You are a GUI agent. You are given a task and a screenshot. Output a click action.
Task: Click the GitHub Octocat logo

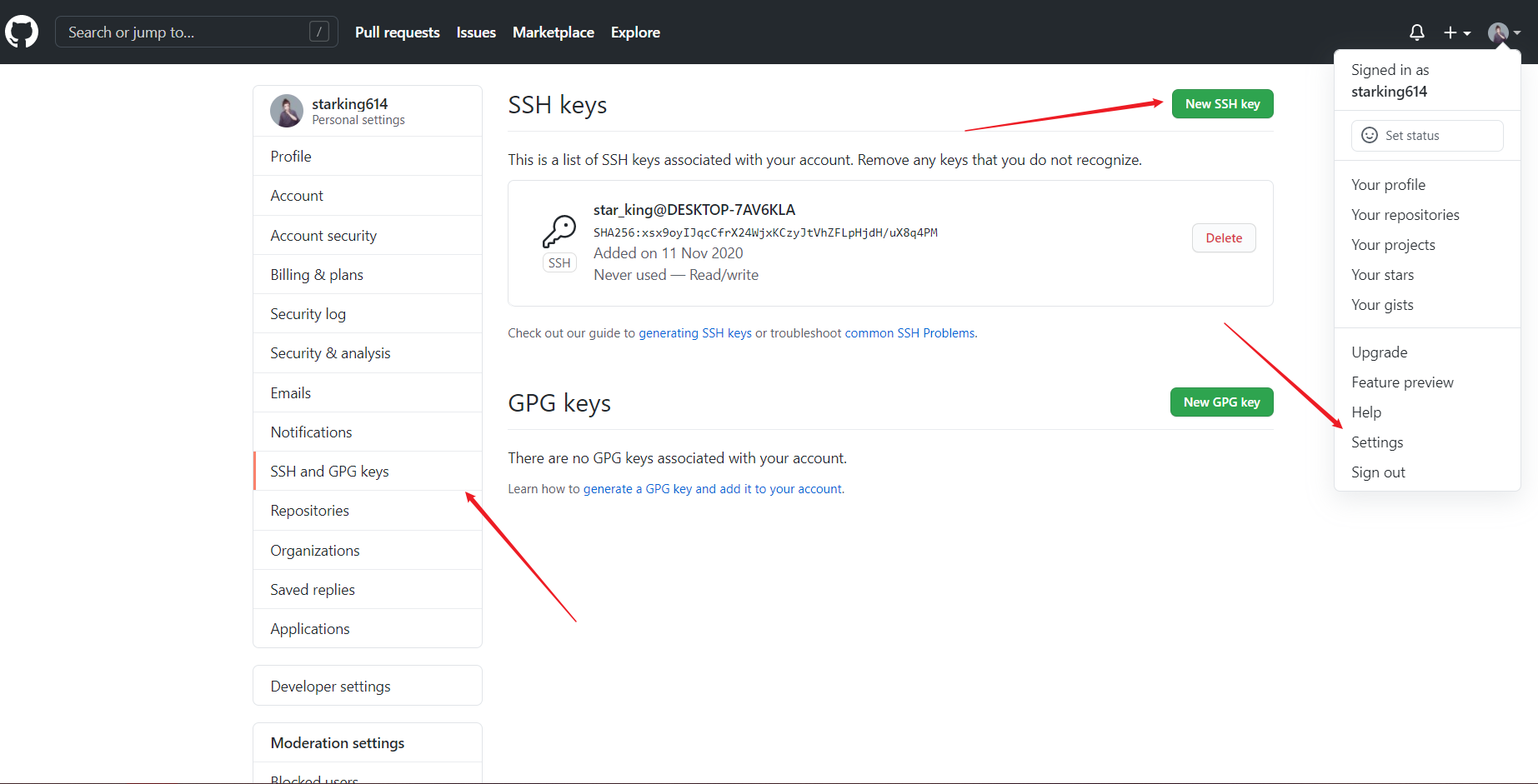[x=22, y=32]
